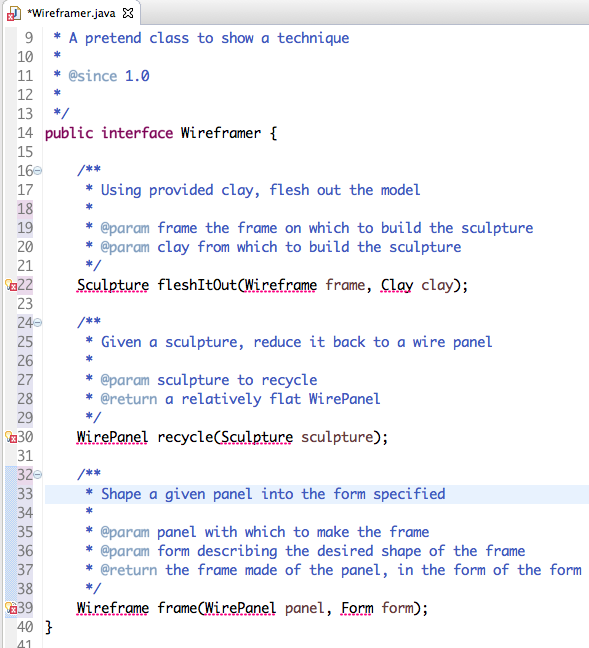This screenshot has height=648, width=589.
Task: Click the Java file icon on tab
Action: (x=14, y=14)
